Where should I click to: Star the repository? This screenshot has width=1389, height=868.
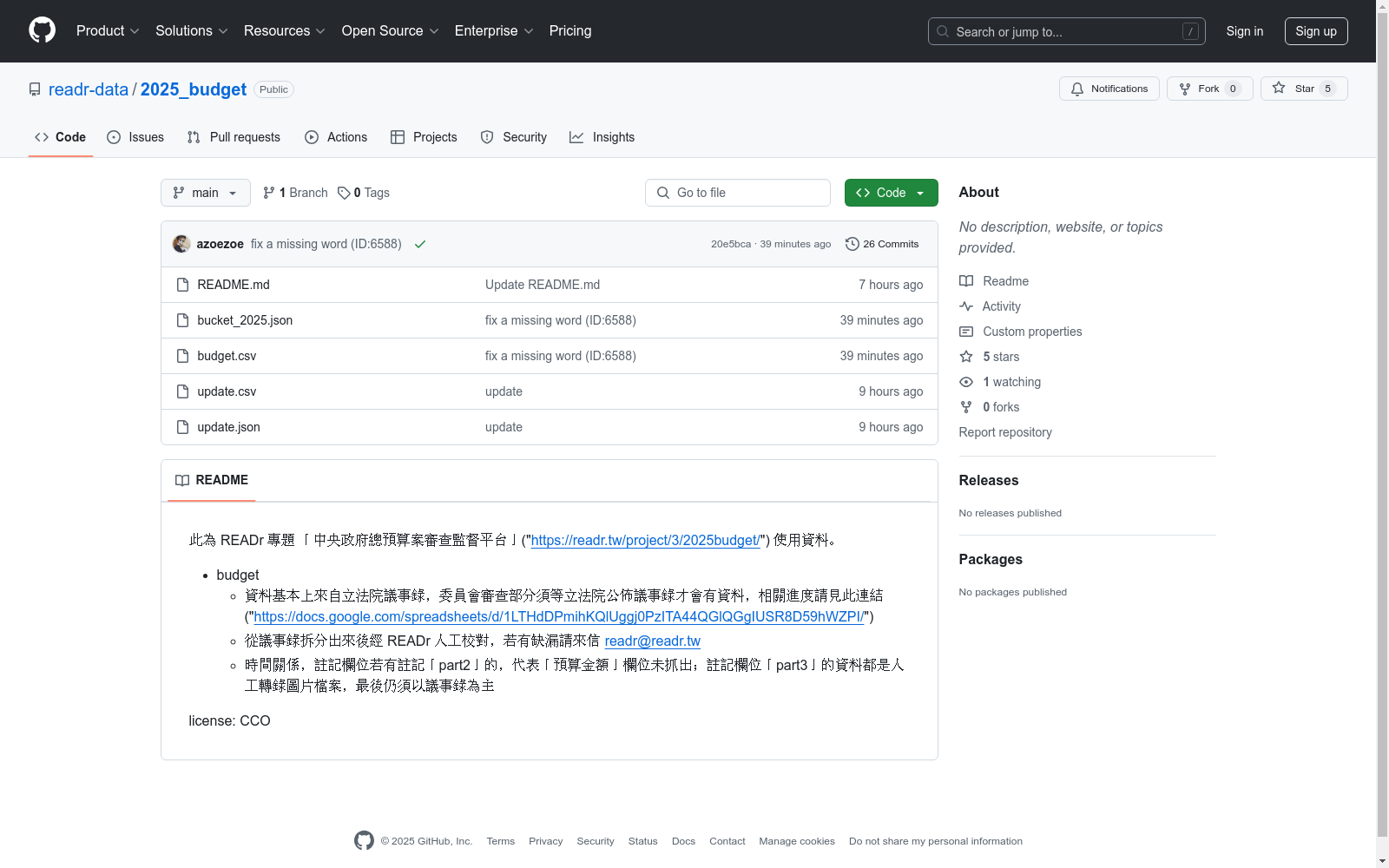(1304, 89)
